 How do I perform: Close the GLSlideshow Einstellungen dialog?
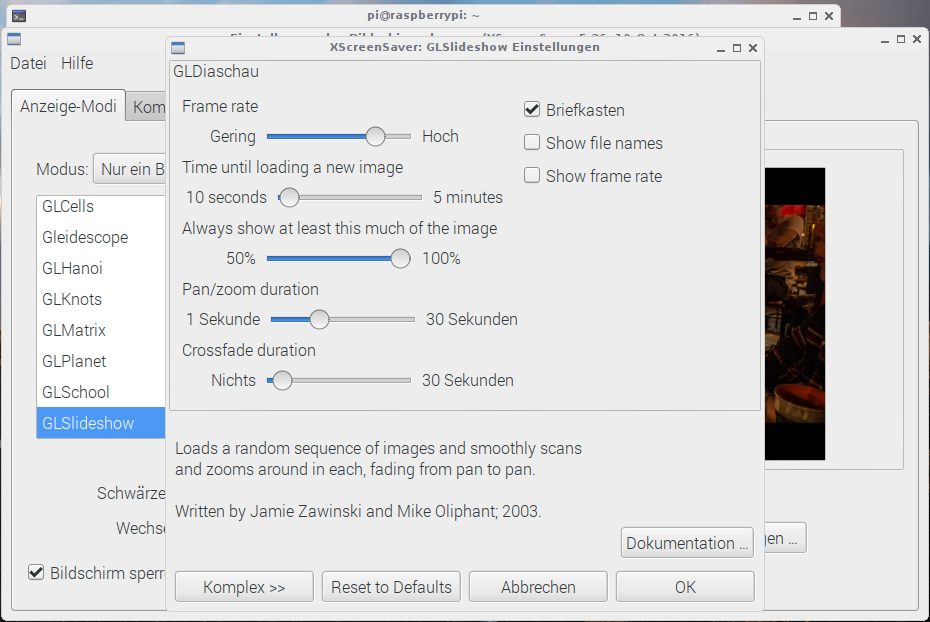tap(753, 48)
